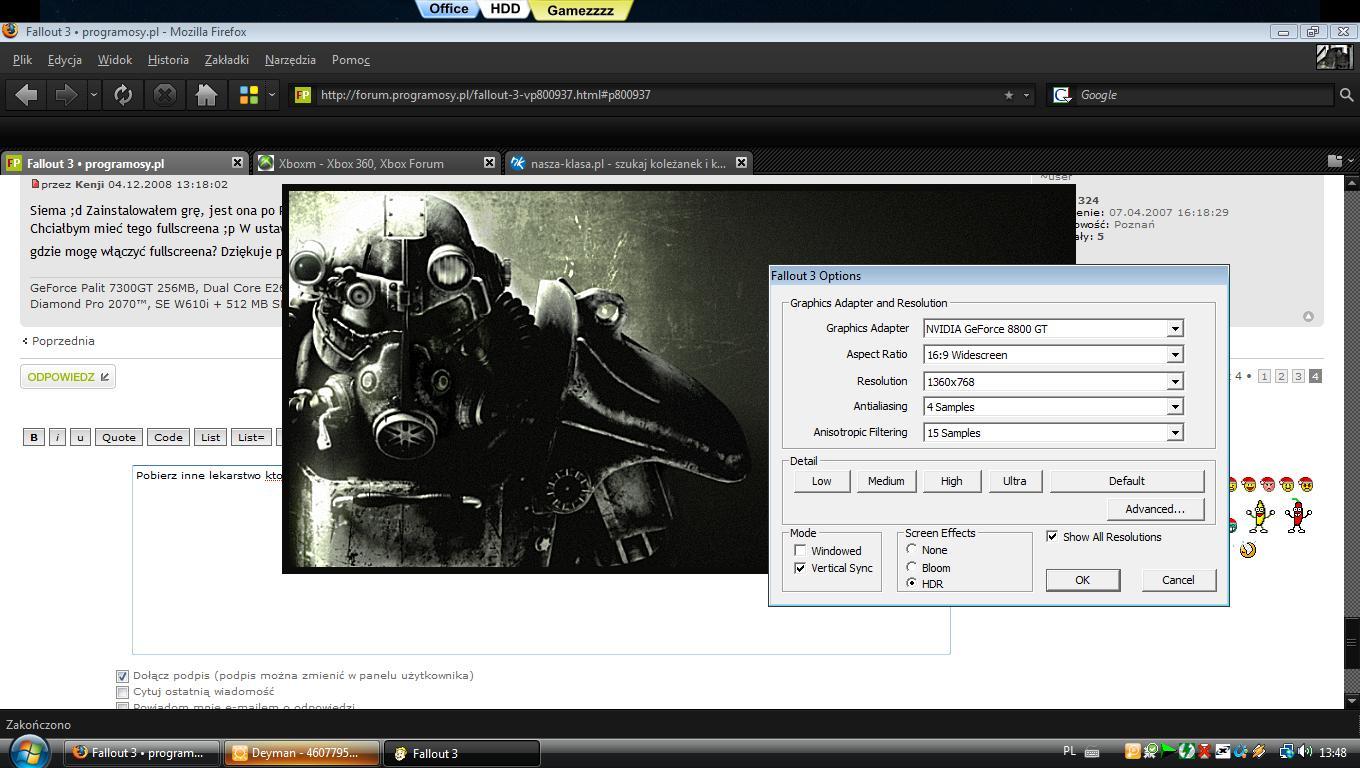Close the nasza-klasa.pl tab
Screen dimensions: 1360x768
(x=741, y=162)
